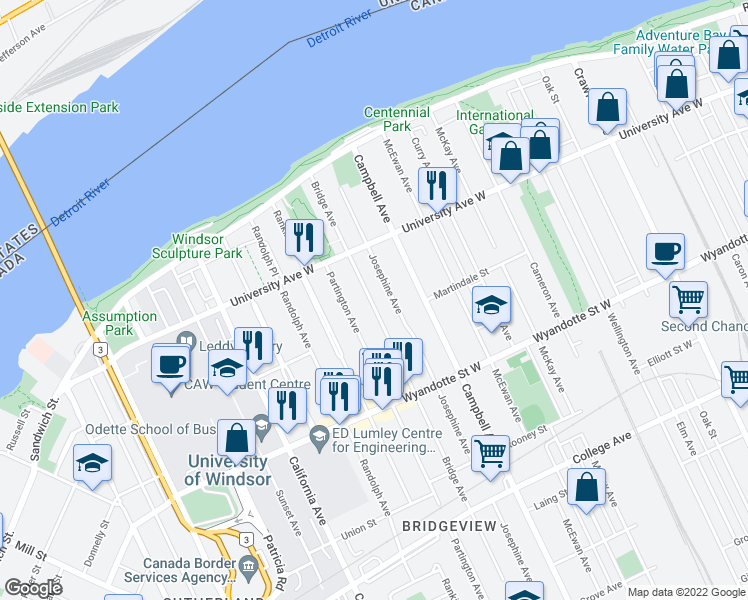Screen dimensions: 748x600
Task: Click the restaurant marker at Partington and Wyandotte
Action: (340, 397)
